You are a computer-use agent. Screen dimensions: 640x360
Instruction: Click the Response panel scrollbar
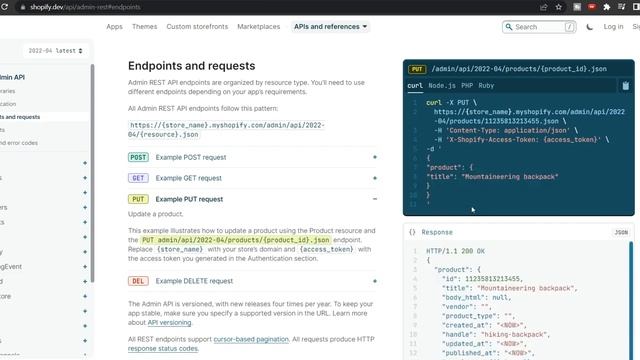pyautogui.click(x=631, y=300)
